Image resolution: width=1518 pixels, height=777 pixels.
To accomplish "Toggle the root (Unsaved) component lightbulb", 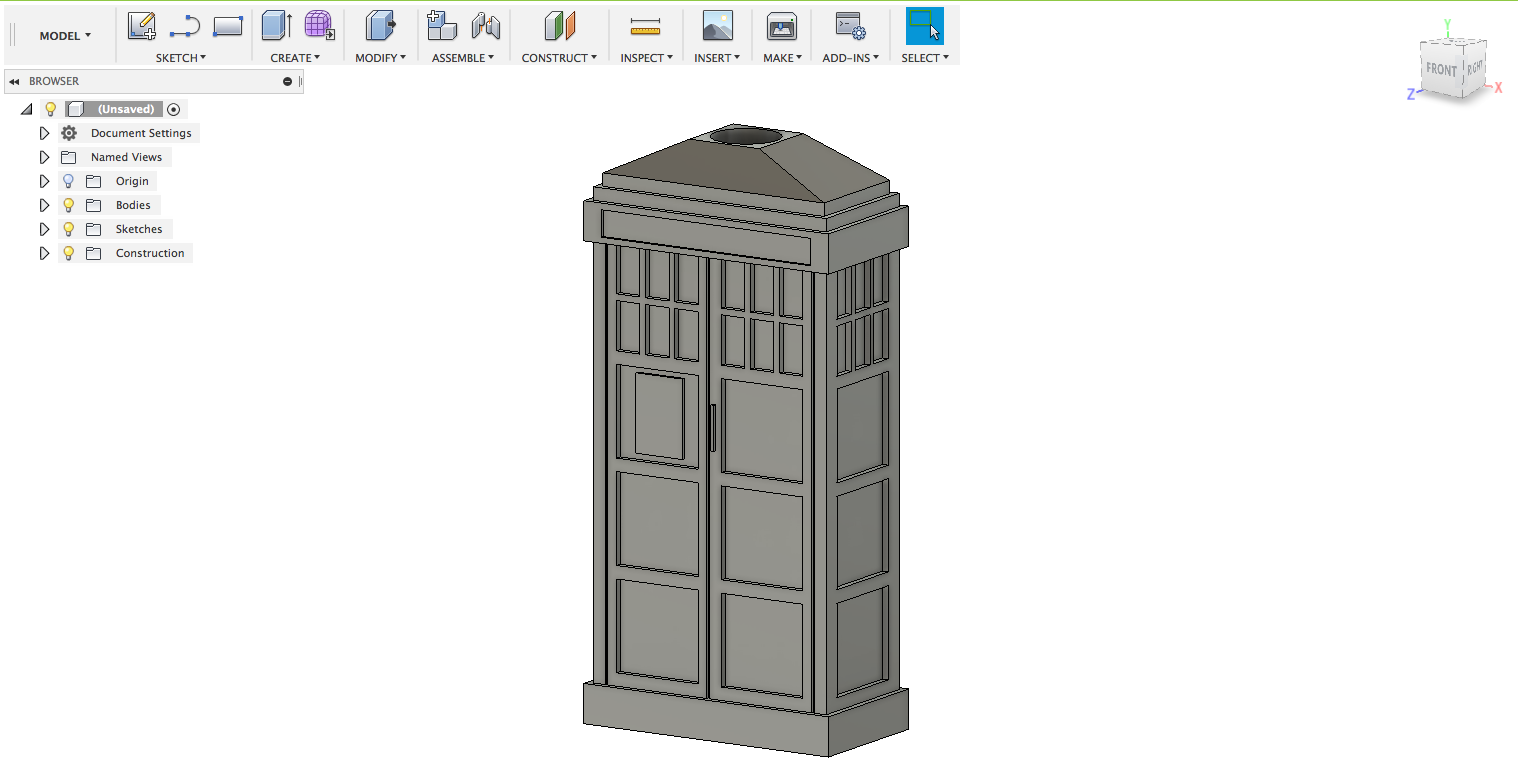I will (50, 109).
